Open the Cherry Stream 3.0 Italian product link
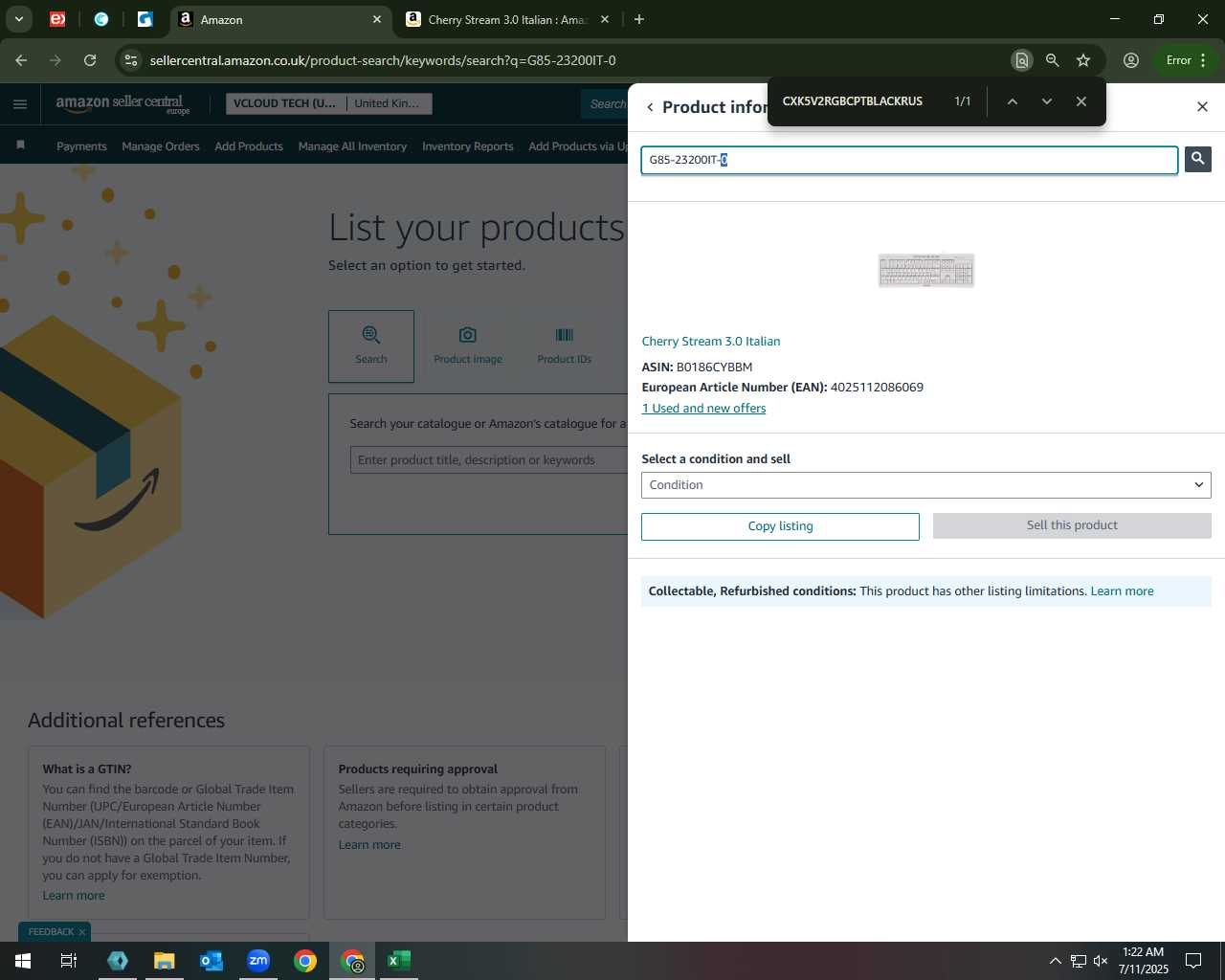This screenshot has height=980, width=1225. (710, 342)
